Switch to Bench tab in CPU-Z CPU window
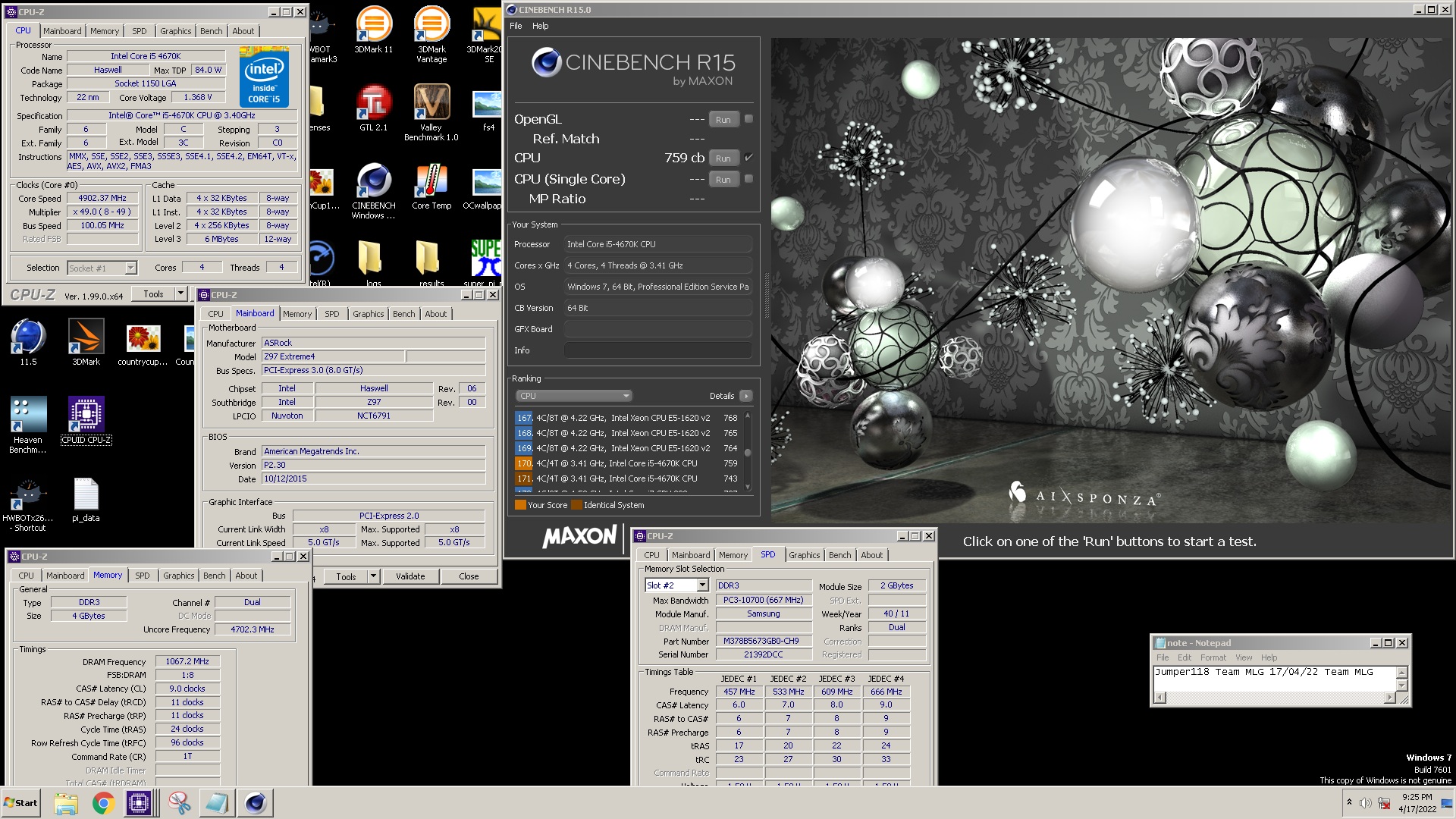Image resolution: width=1456 pixels, height=819 pixels. (x=212, y=31)
